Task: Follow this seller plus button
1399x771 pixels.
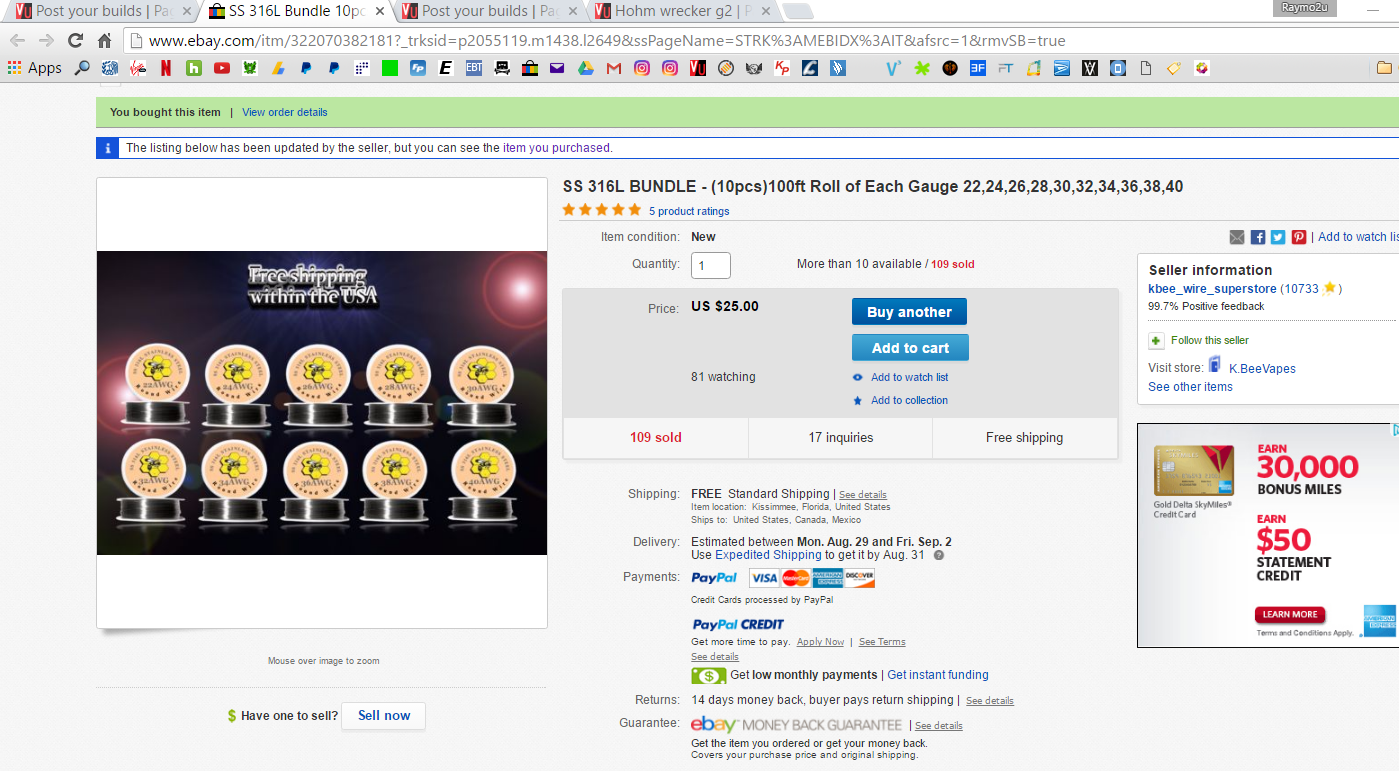Action: click(1156, 340)
